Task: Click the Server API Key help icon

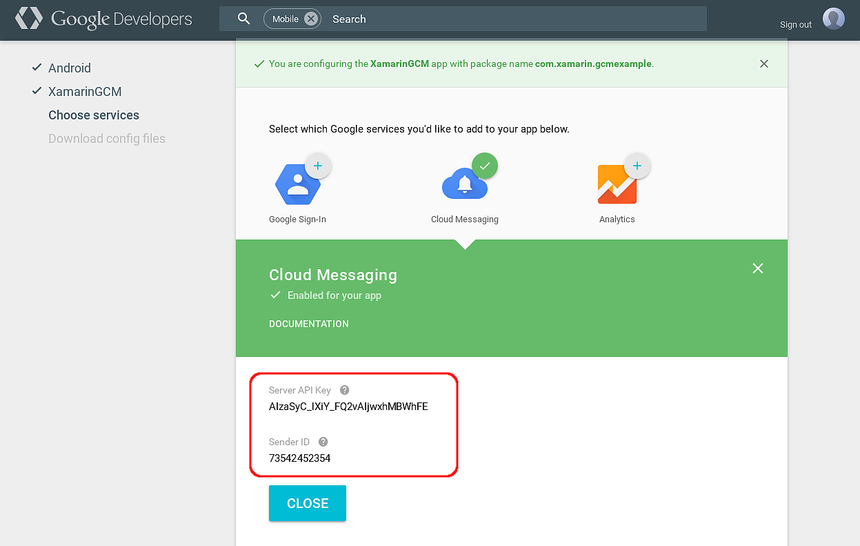Action: (345, 390)
